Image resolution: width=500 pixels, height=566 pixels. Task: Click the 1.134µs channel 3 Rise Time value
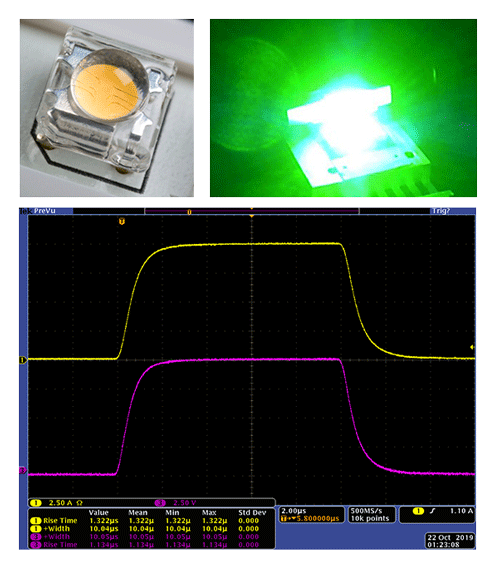tap(104, 545)
